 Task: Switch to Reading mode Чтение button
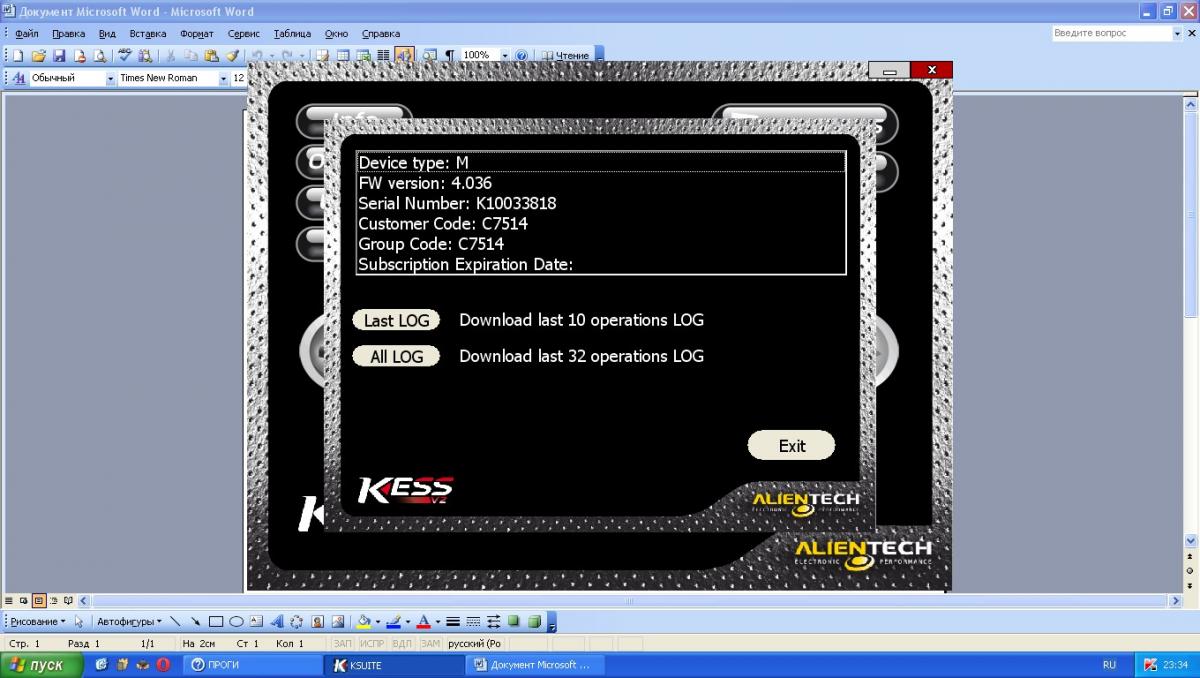566,55
